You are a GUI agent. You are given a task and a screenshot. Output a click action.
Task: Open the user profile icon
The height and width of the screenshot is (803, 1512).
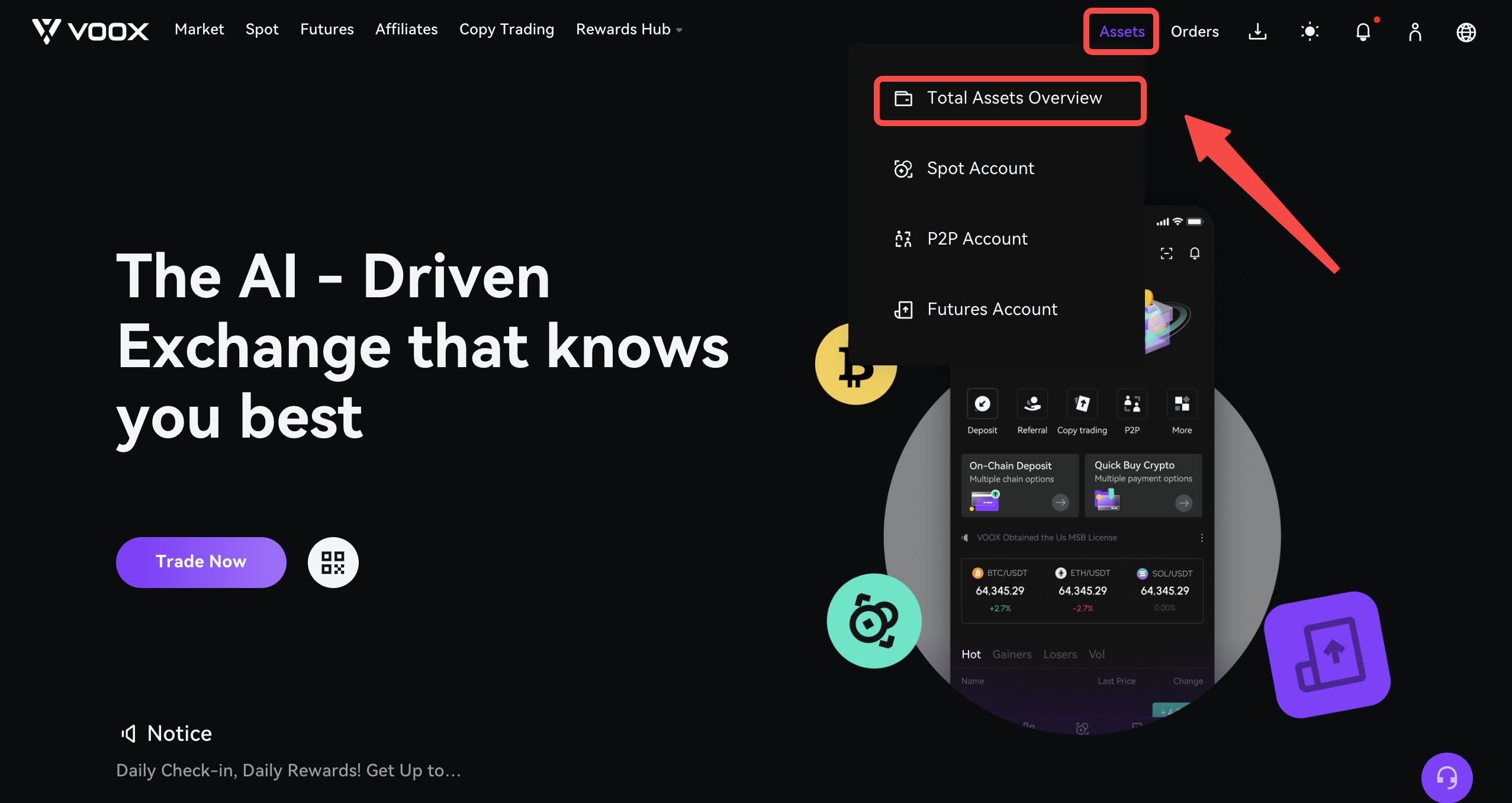pos(1415,31)
